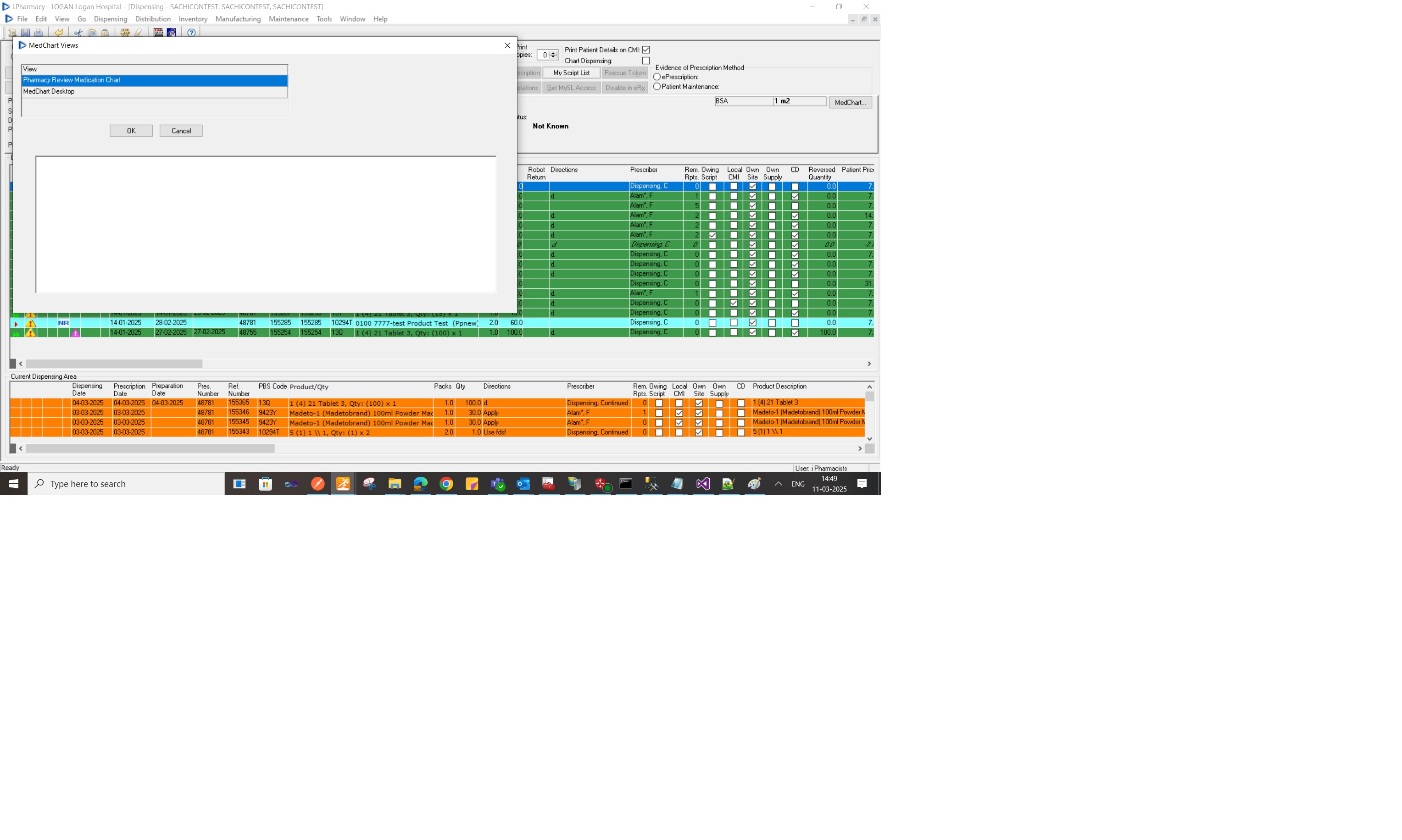The image size is (1402, 840).
Task: Click the yellow Undo arrow toolbar icon
Action: tap(59, 33)
